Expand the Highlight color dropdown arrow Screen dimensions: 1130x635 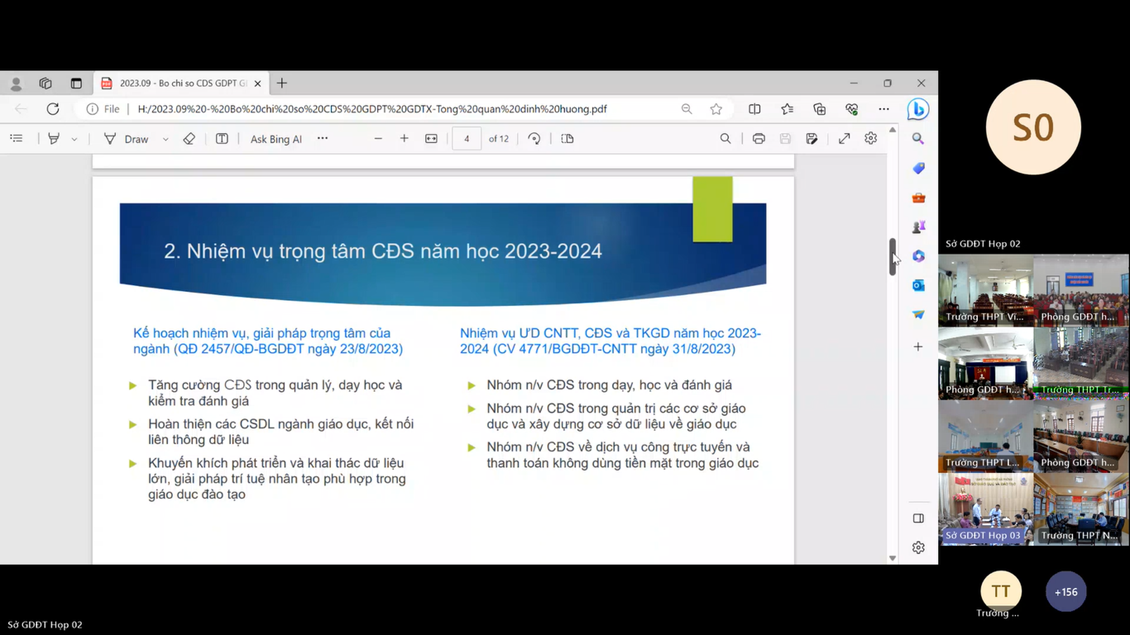75,140
